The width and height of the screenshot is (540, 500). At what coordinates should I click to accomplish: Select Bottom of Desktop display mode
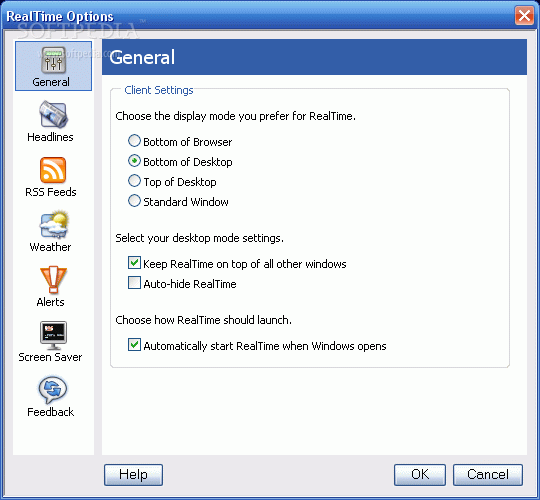pyautogui.click(x=134, y=161)
